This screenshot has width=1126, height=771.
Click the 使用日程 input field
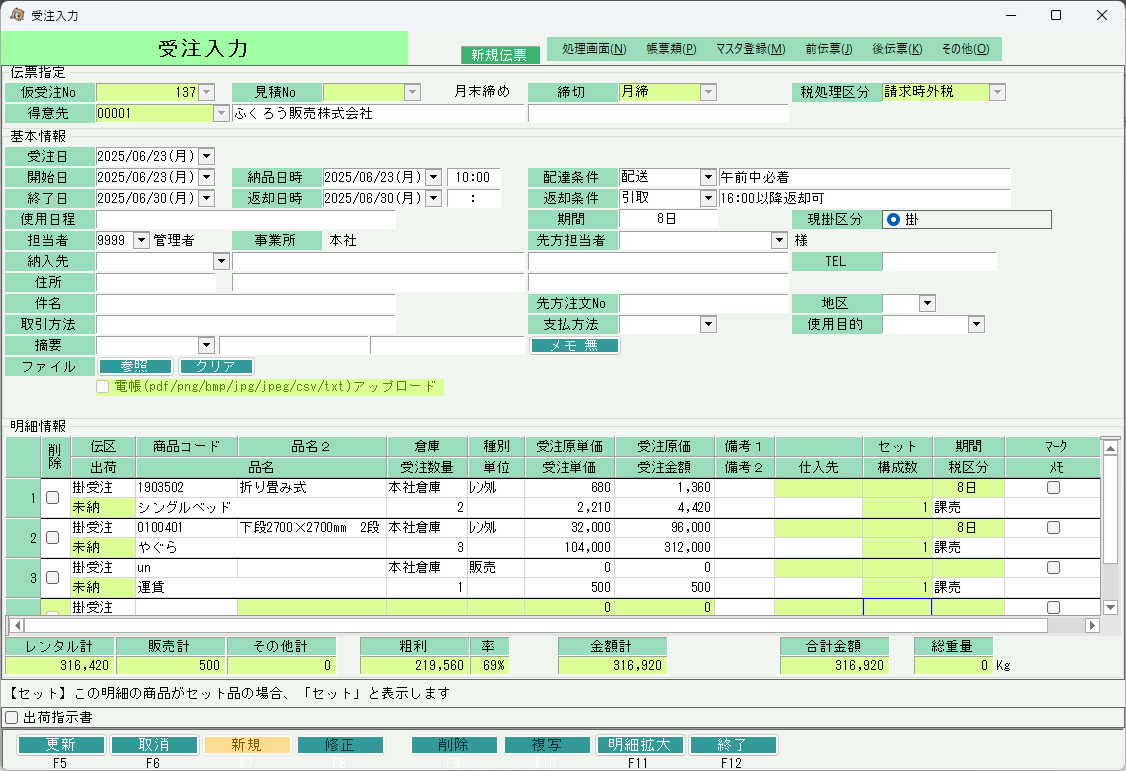coord(246,220)
